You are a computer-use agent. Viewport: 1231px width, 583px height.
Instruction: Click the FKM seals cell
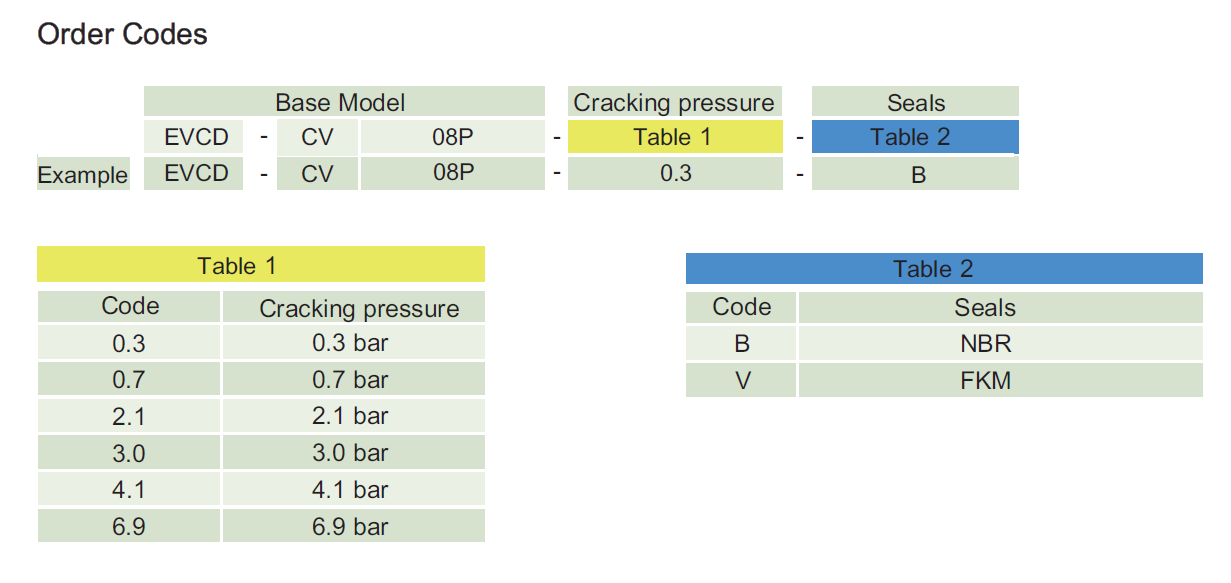coord(999,381)
